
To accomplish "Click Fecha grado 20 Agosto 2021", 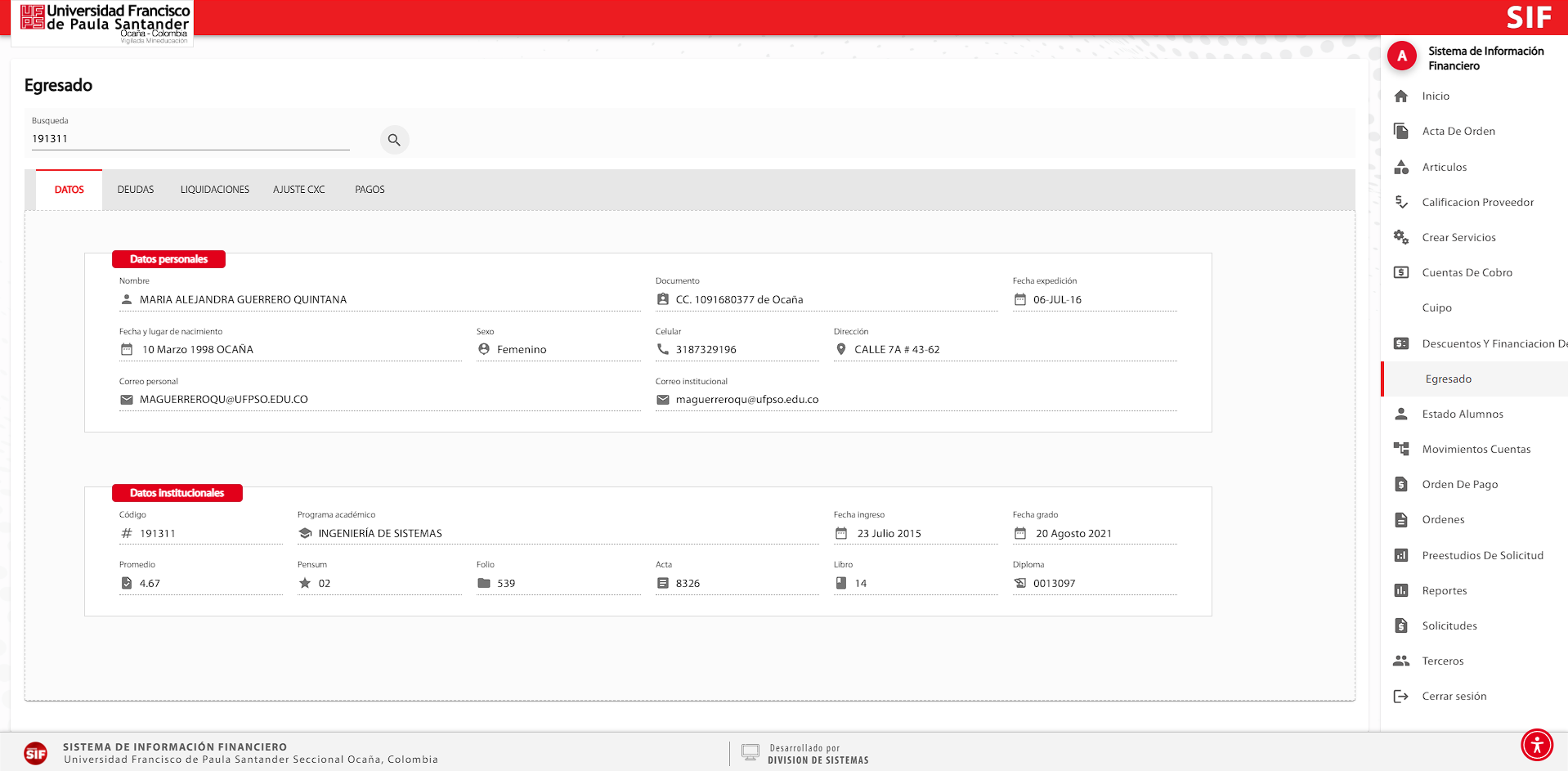I will [1073, 534].
